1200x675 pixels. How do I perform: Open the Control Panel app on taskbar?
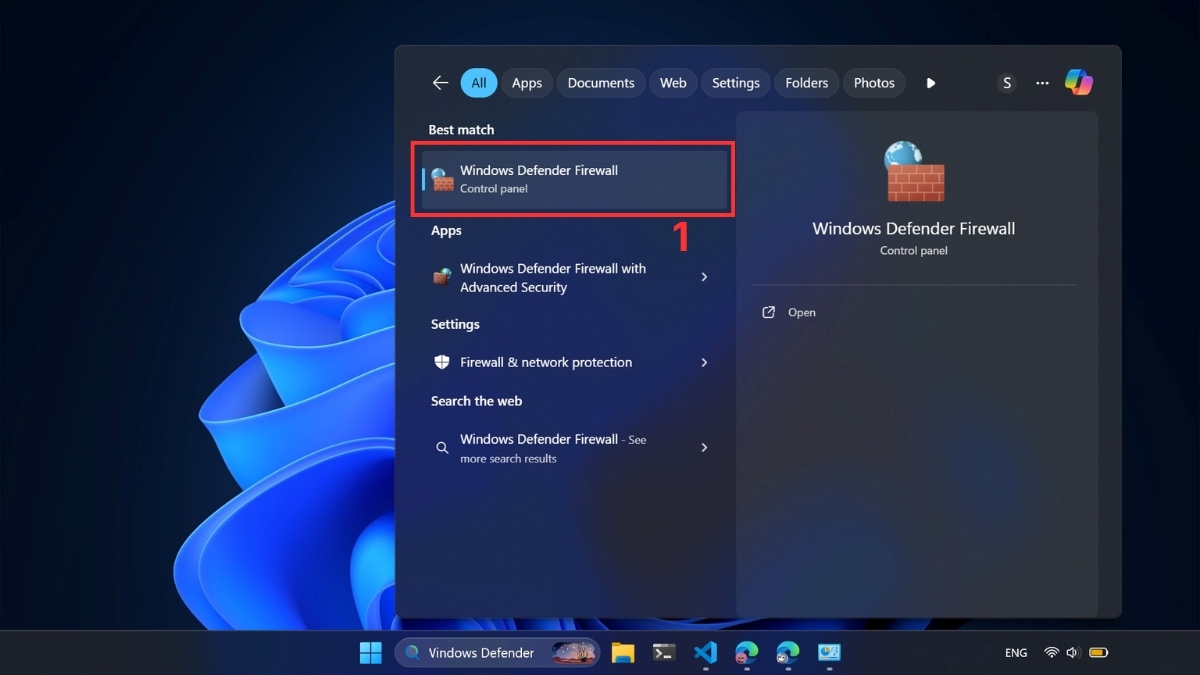[829, 653]
